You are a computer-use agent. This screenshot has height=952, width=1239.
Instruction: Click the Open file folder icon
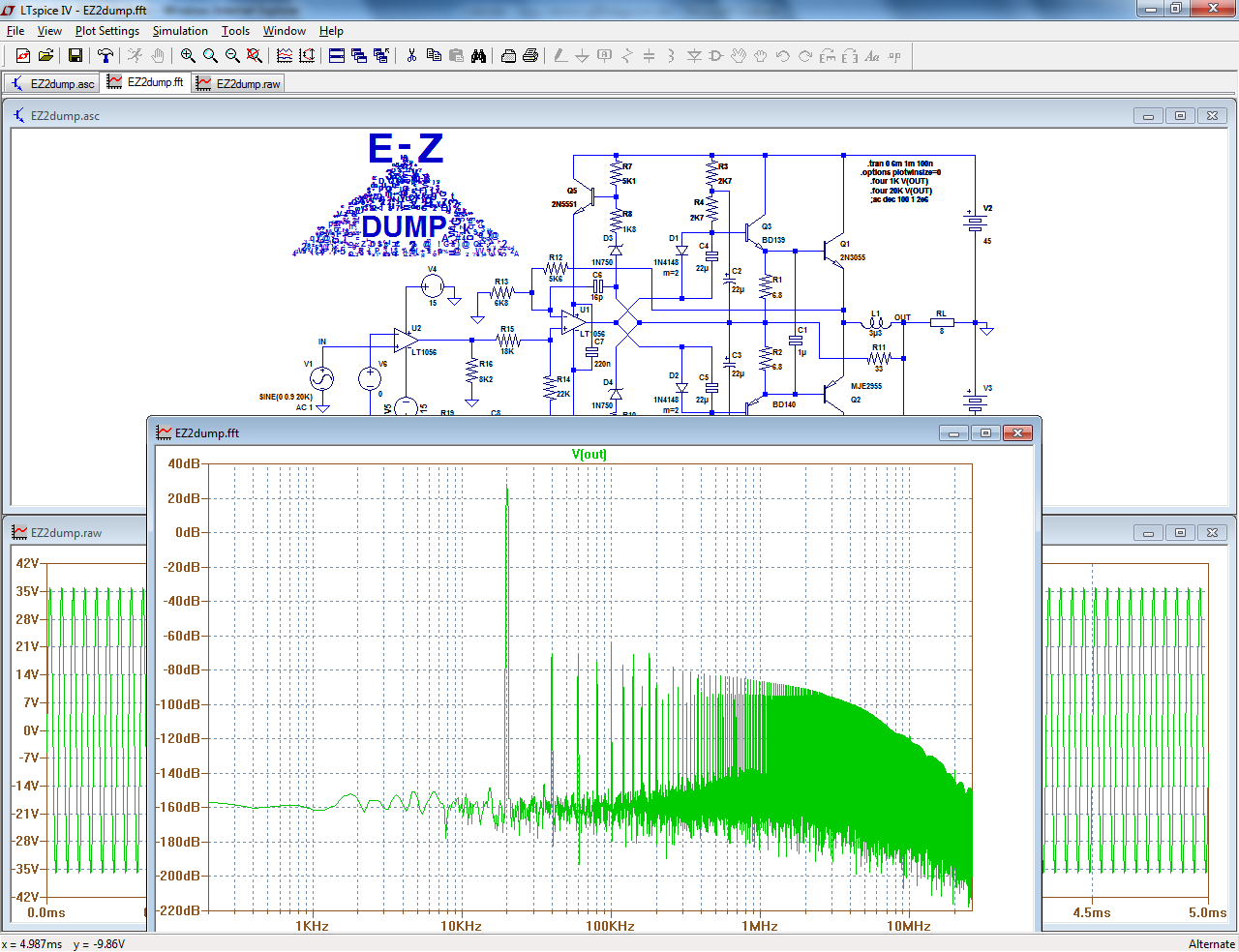pyautogui.click(x=45, y=56)
